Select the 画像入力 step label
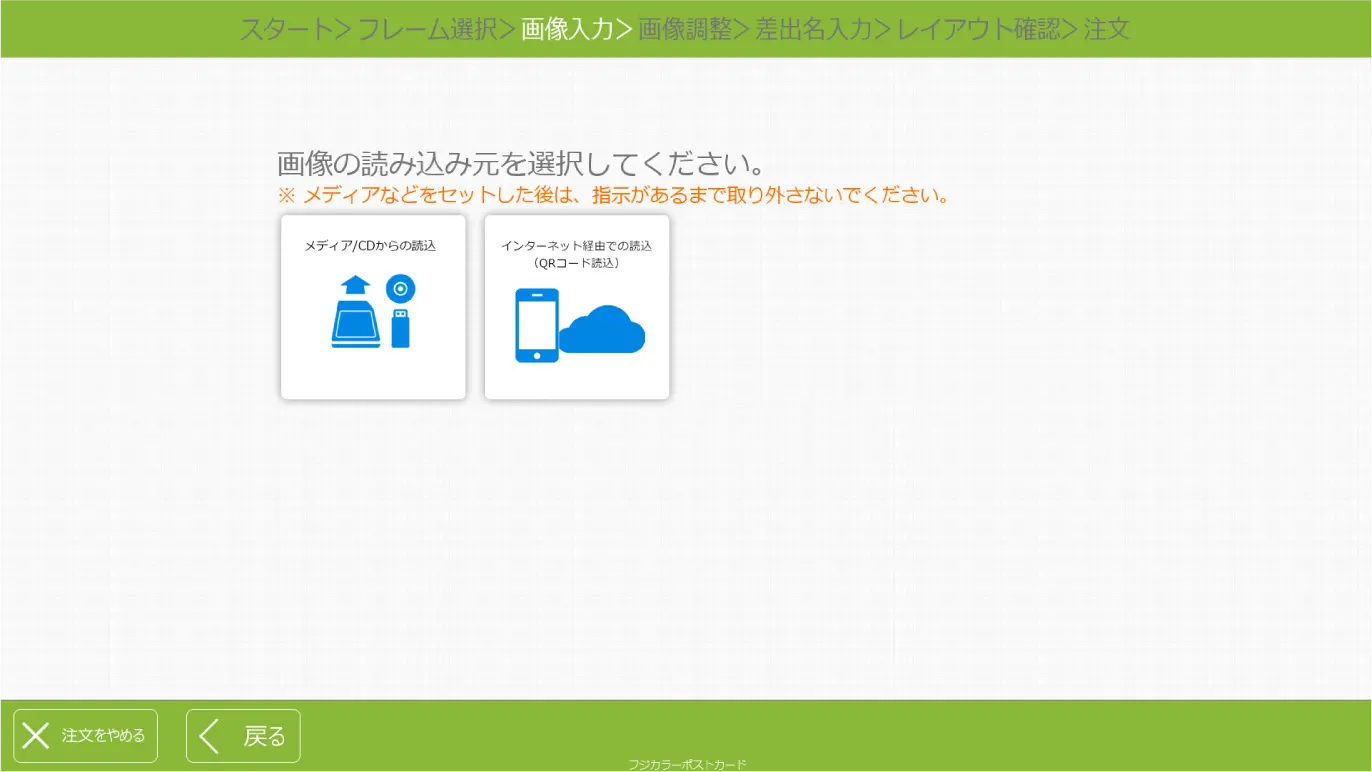 [567, 29]
